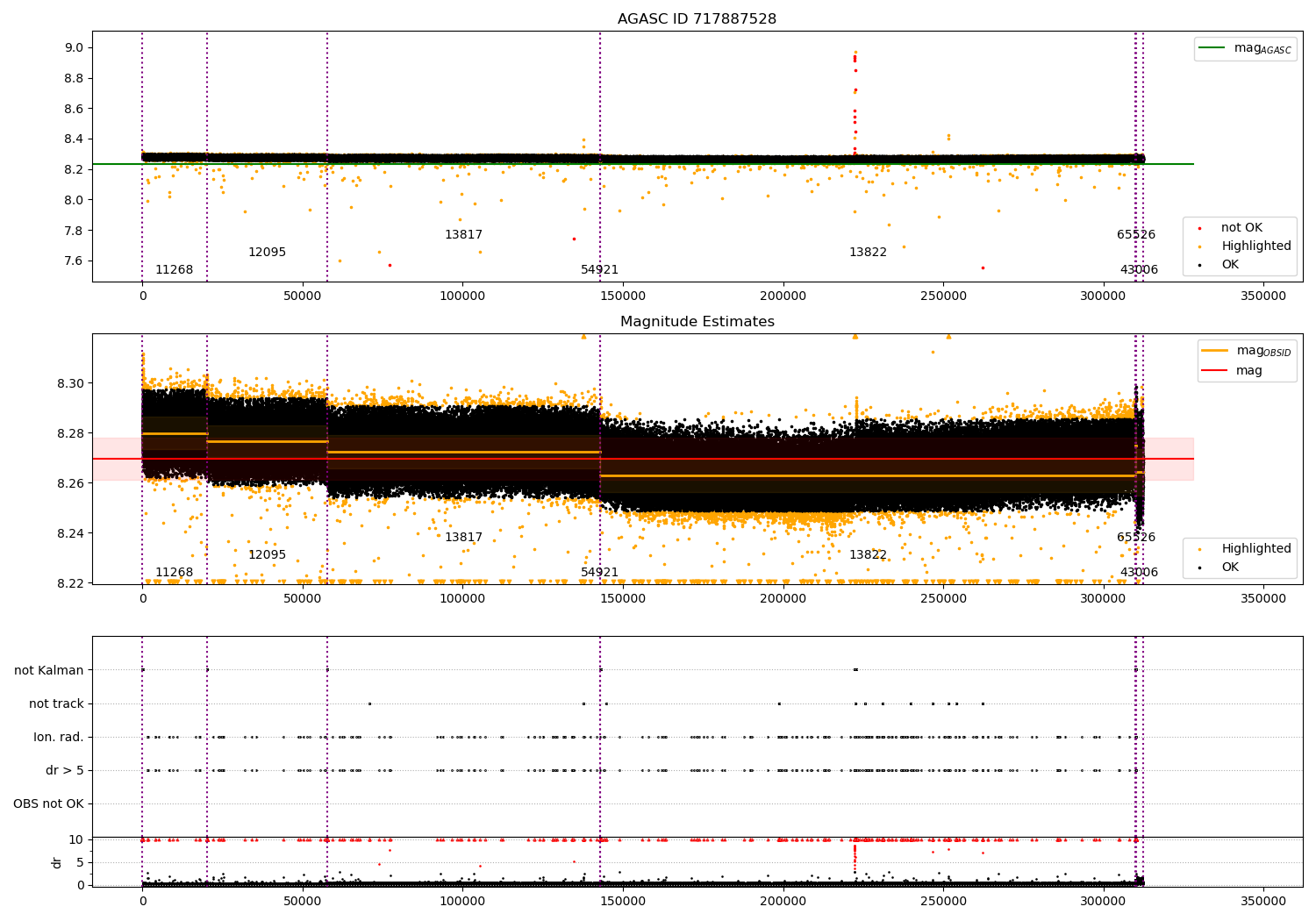The width and height of the screenshot is (1316, 921).
Task: Click the 8.4 y-axis tick label
Action: coord(75,139)
